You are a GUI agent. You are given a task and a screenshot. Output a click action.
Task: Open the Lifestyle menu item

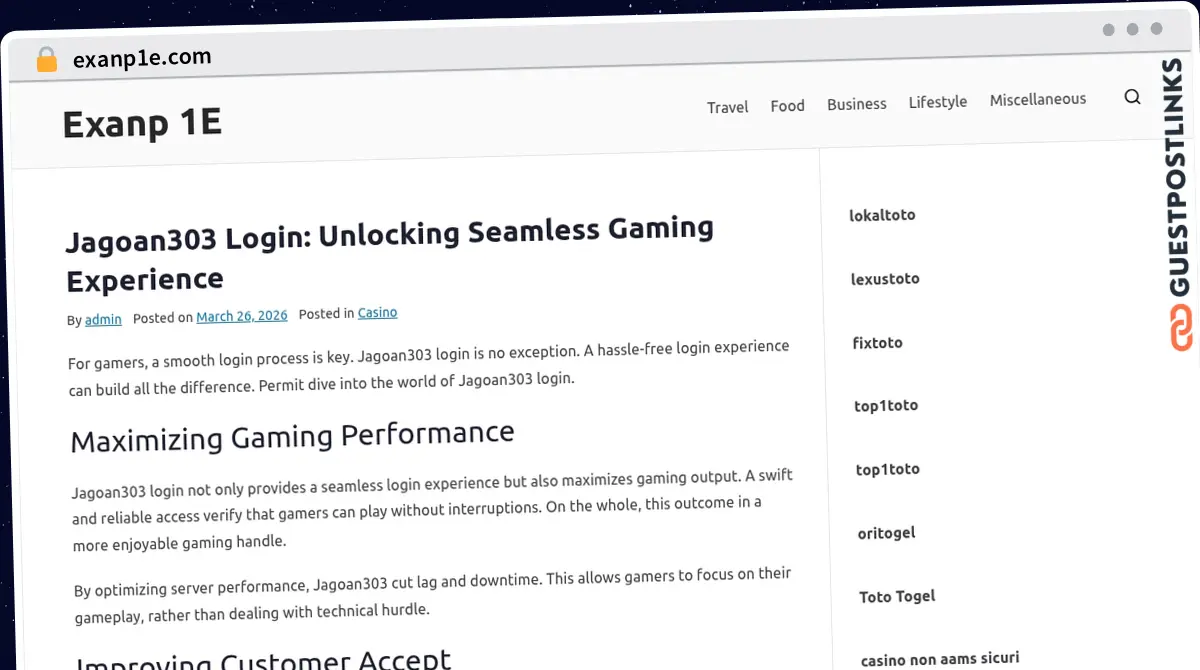tap(937, 101)
